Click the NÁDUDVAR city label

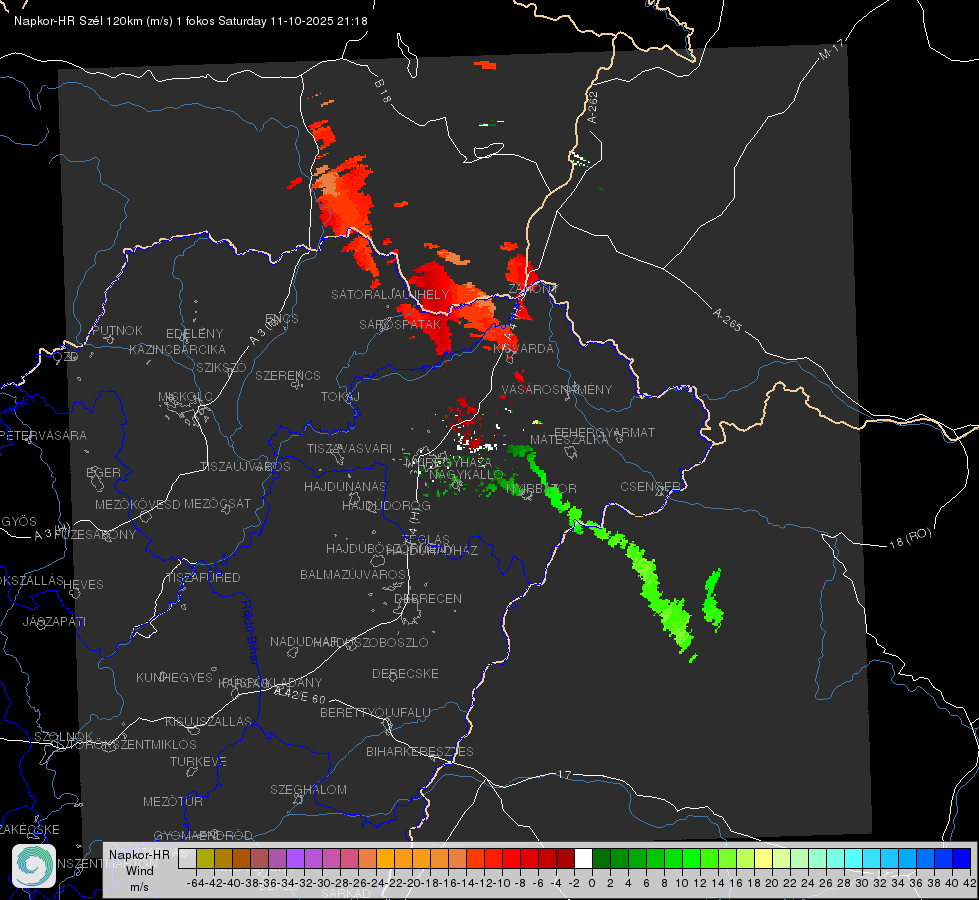pos(304,641)
